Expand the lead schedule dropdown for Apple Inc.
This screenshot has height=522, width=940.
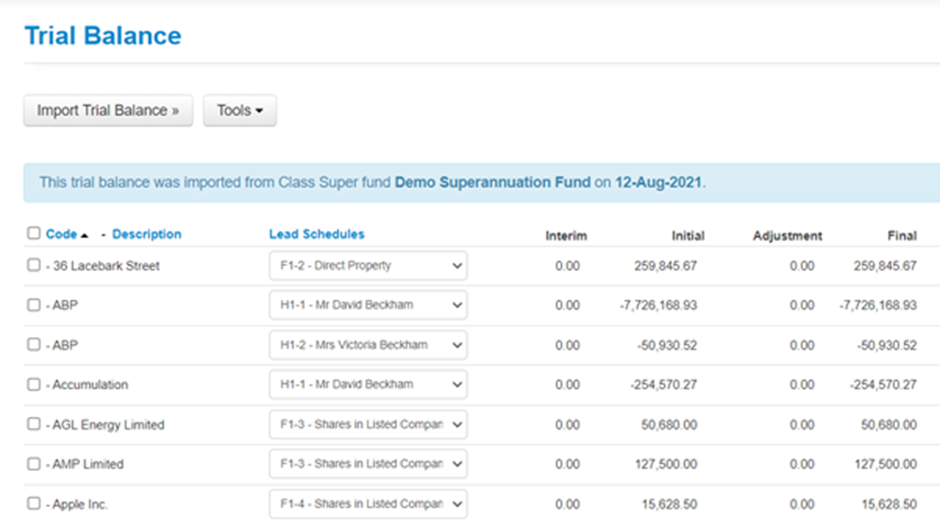click(x=367, y=504)
